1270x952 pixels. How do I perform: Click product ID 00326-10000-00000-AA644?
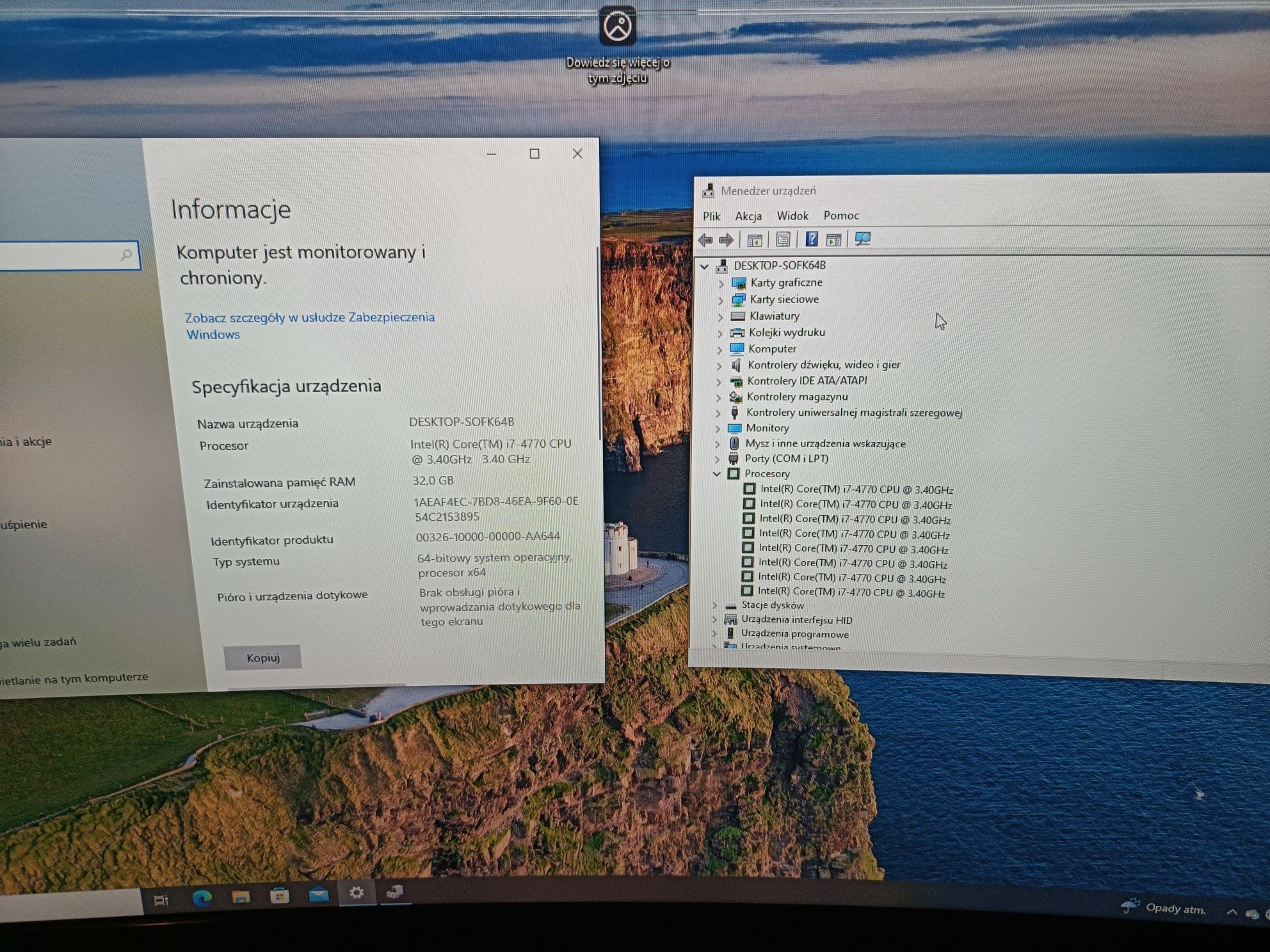coord(488,536)
